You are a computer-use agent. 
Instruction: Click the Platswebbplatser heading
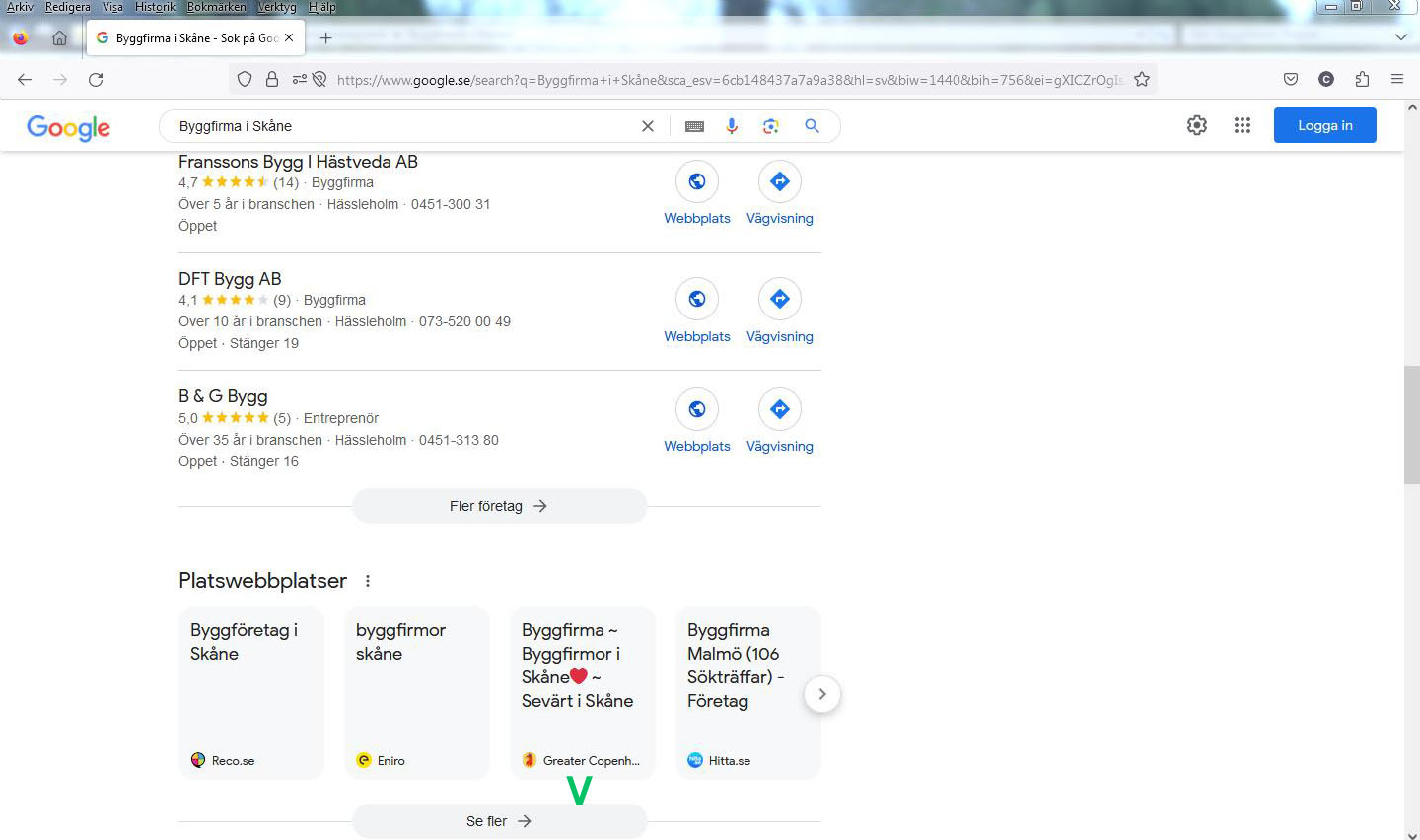262,581
